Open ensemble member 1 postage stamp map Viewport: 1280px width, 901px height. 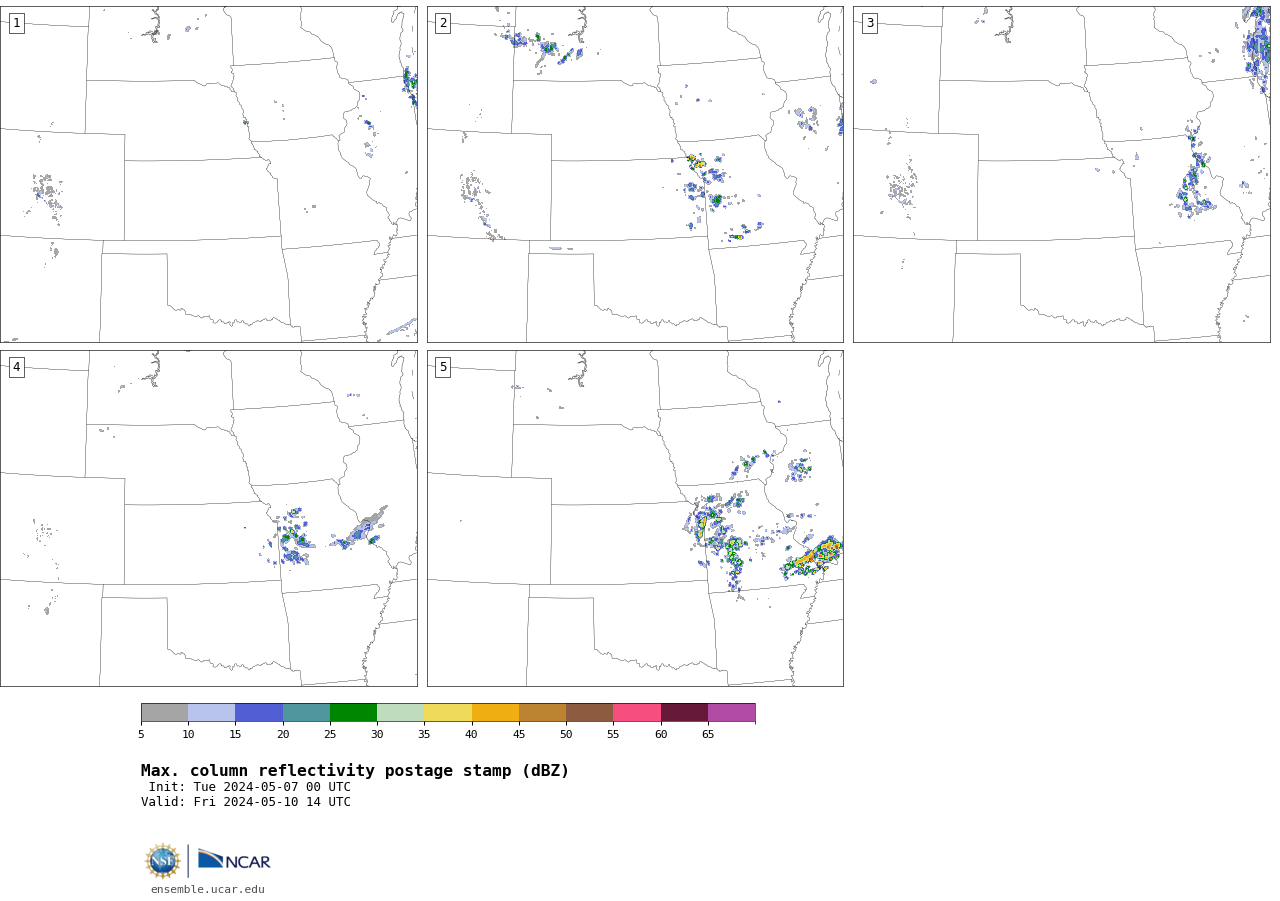pos(209,174)
